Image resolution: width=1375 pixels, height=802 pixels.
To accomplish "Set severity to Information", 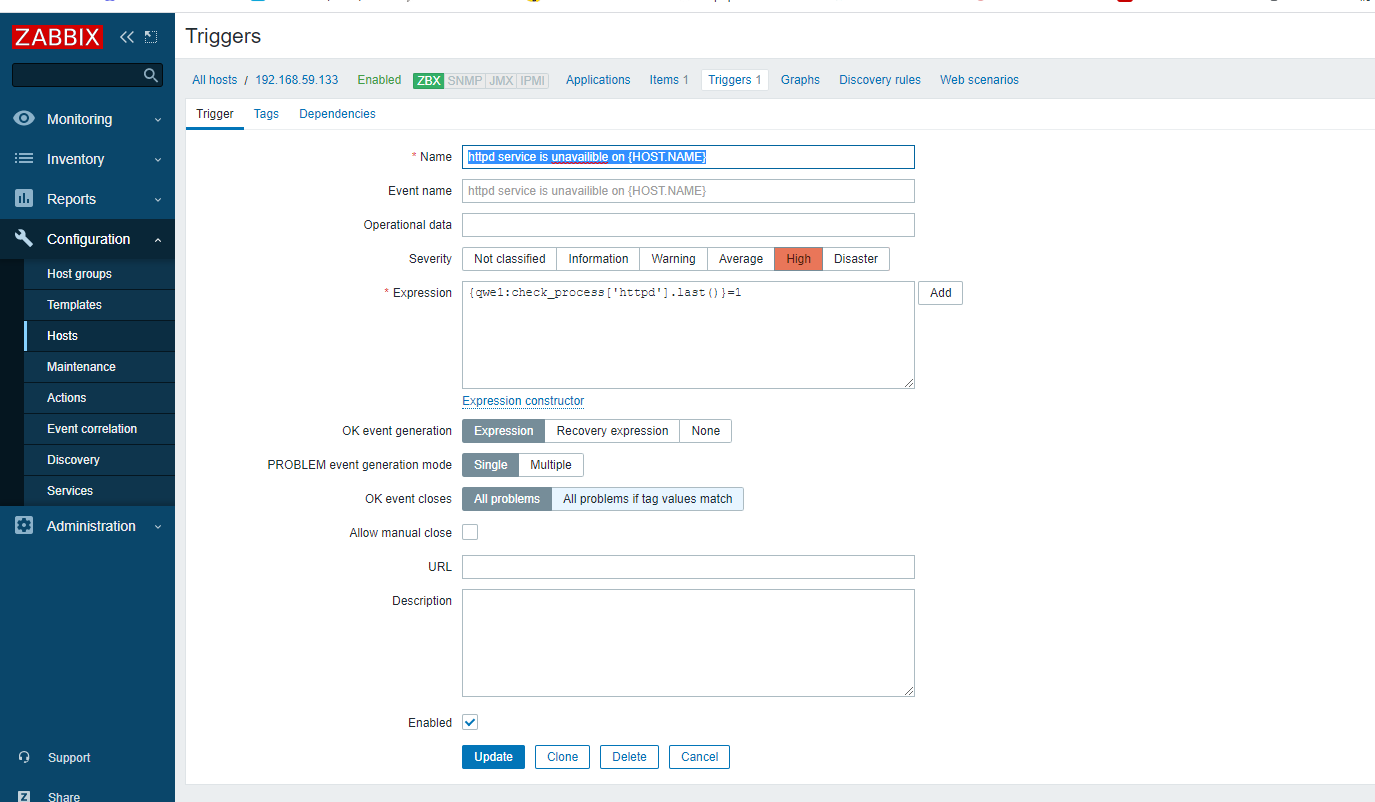I will point(598,259).
